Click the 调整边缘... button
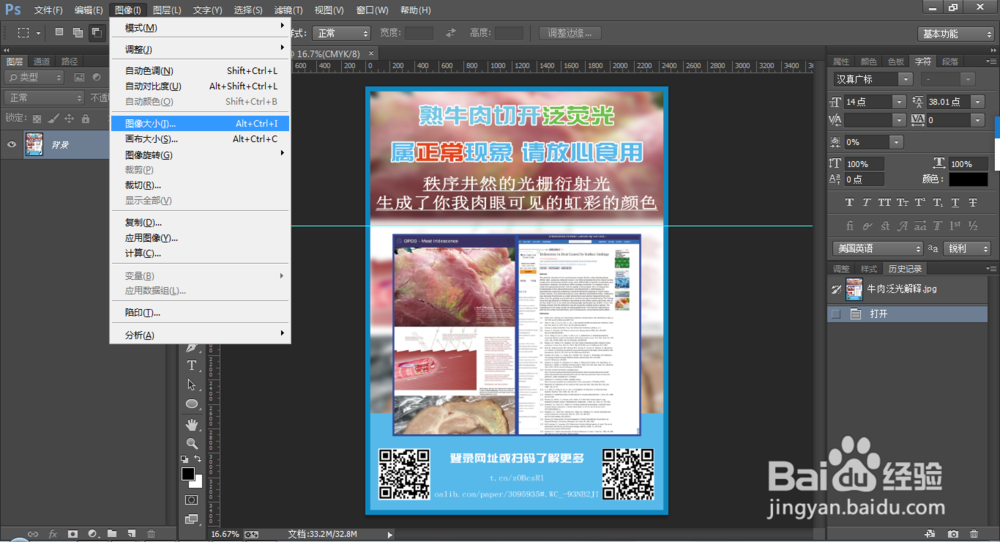This screenshot has width=1000, height=542. pos(570,33)
